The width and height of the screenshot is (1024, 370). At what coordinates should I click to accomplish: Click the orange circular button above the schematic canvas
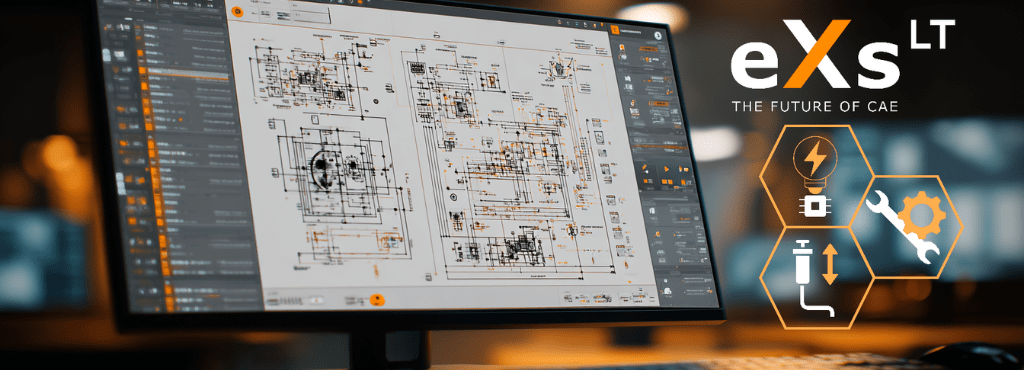tap(238, 11)
